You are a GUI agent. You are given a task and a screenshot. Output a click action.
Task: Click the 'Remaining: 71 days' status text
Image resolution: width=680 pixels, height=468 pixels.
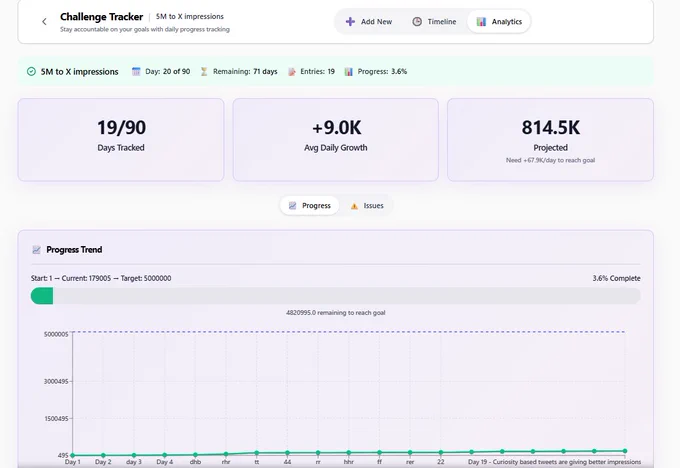[245, 72]
